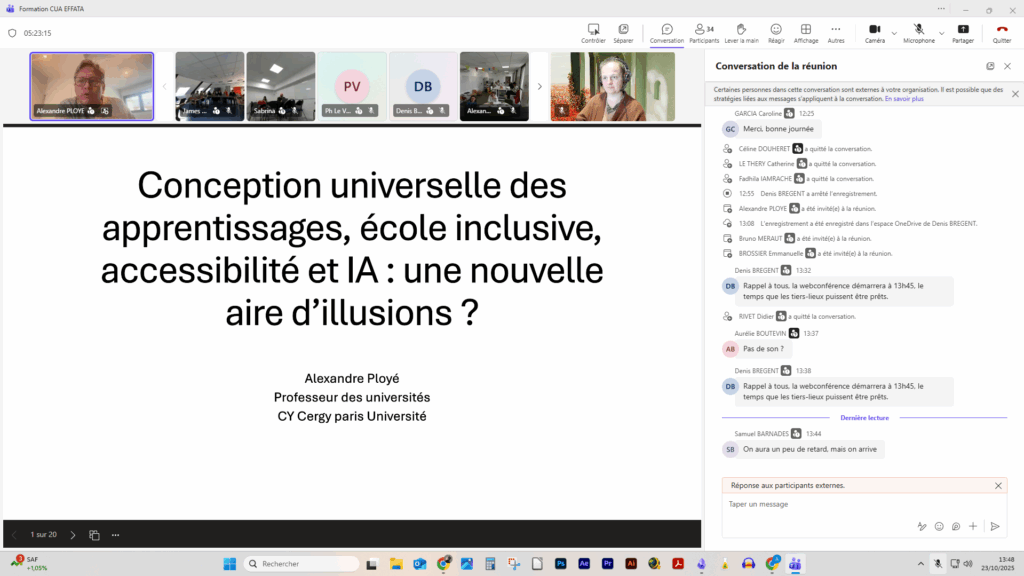Open the Autres more options menu

tap(836, 32)
